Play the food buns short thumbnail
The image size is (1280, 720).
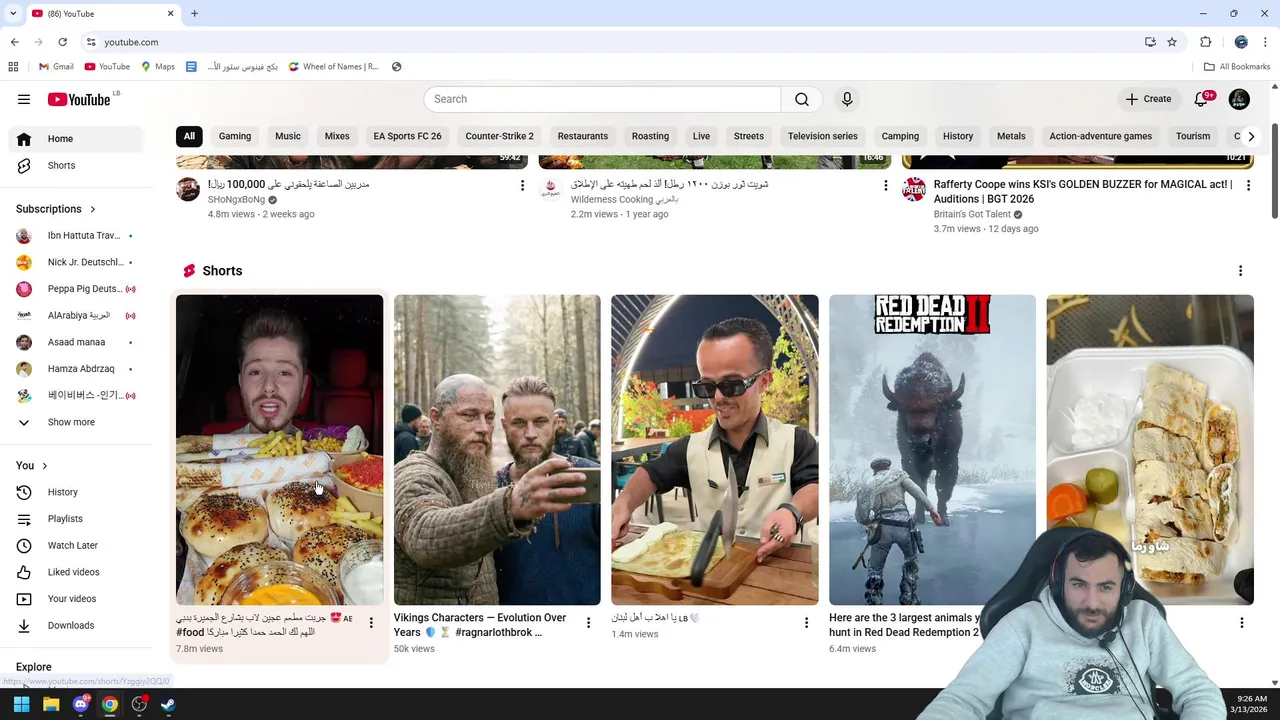tap(279, 450)
